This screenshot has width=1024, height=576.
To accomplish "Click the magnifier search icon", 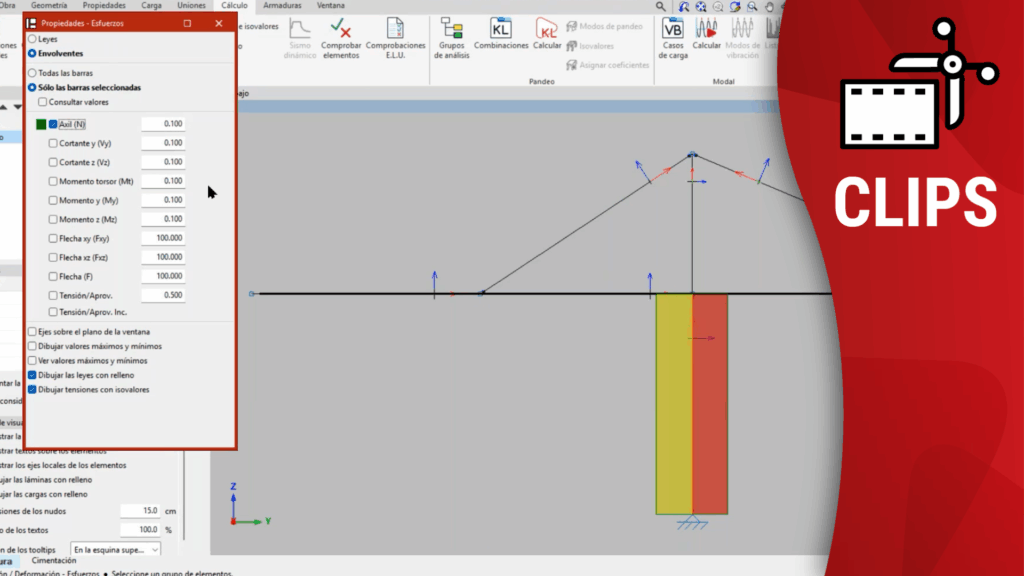I will pos(661,6).
